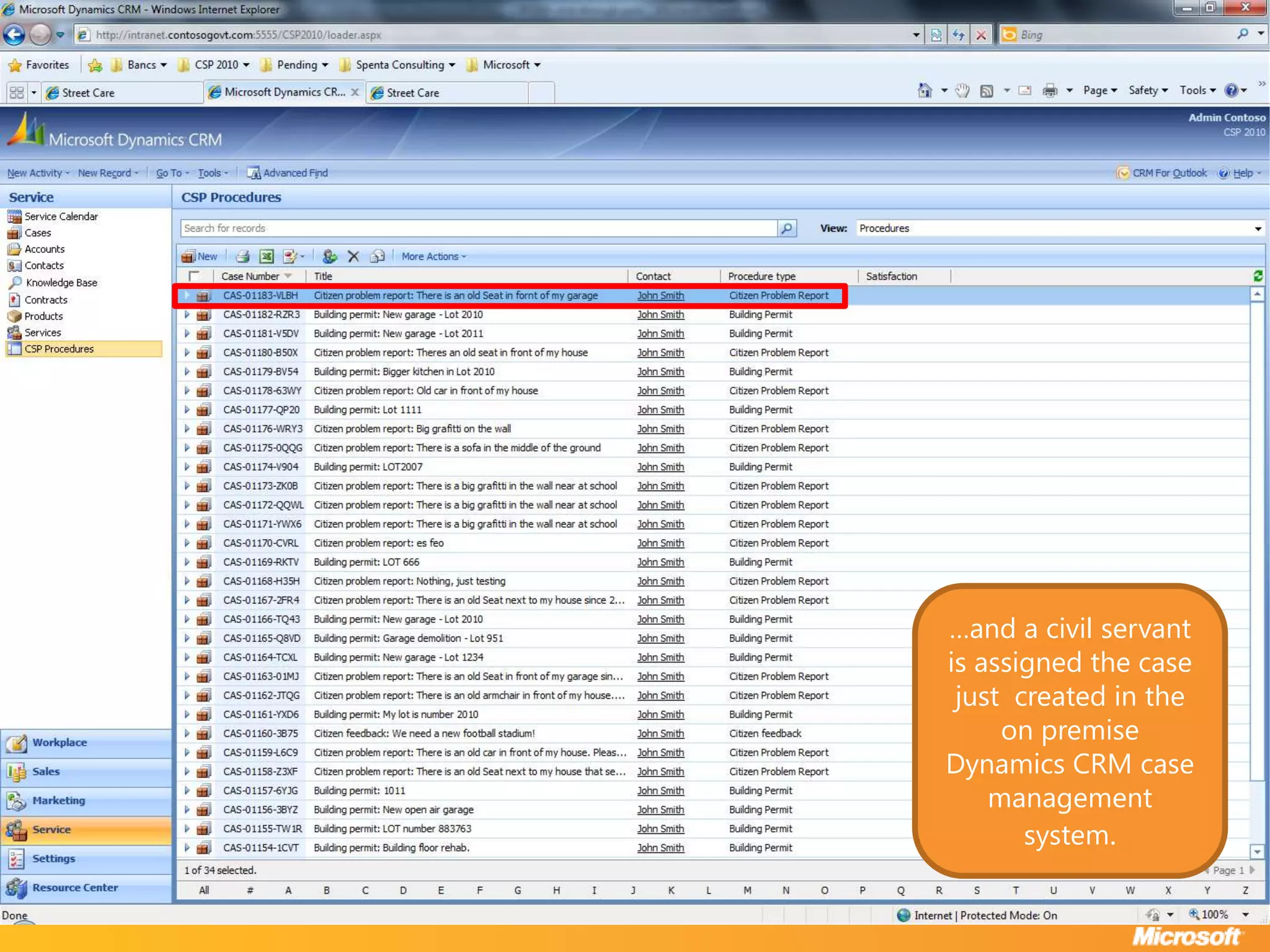Open John Smith contact in CAS-01183-VLBH row
Image resolution: width=1270 pixels, height=952 pixels.
coord(660,296)
